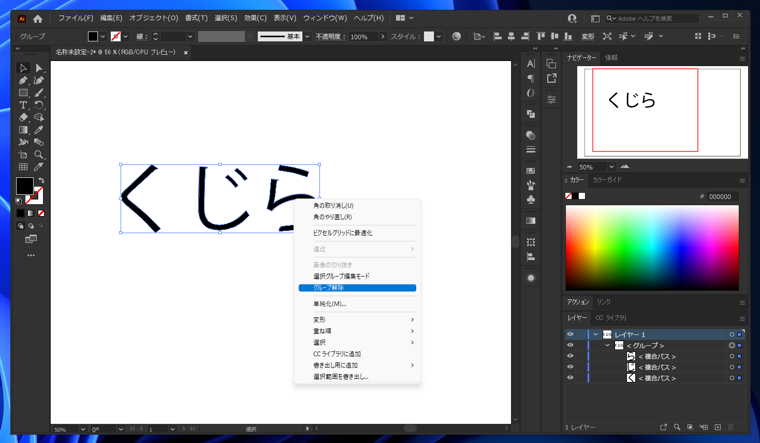
Task: Click Locate Object magnifier in Layers panel
Action: click(x=677, y=427)
